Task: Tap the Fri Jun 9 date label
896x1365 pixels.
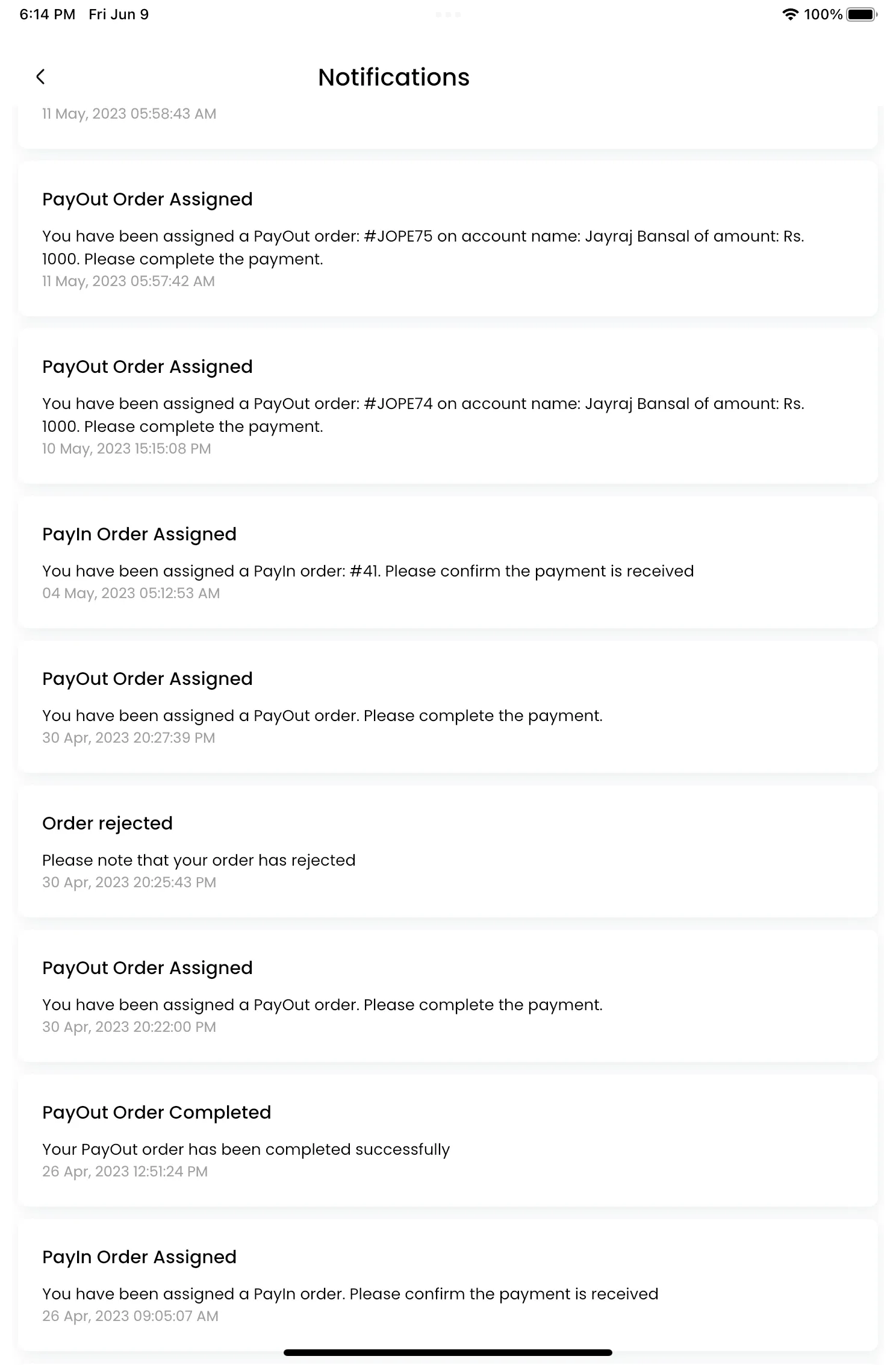Action: tap(119, 14)
